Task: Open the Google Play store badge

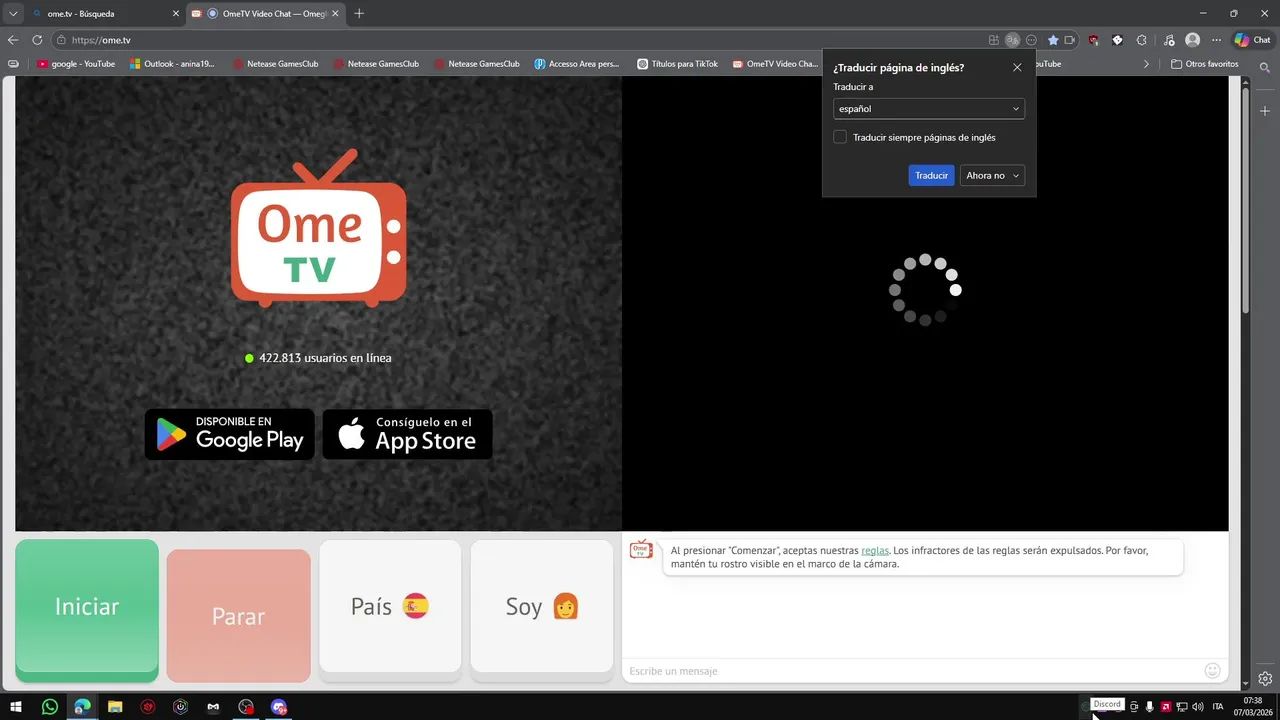Action: tap(230, 434)
